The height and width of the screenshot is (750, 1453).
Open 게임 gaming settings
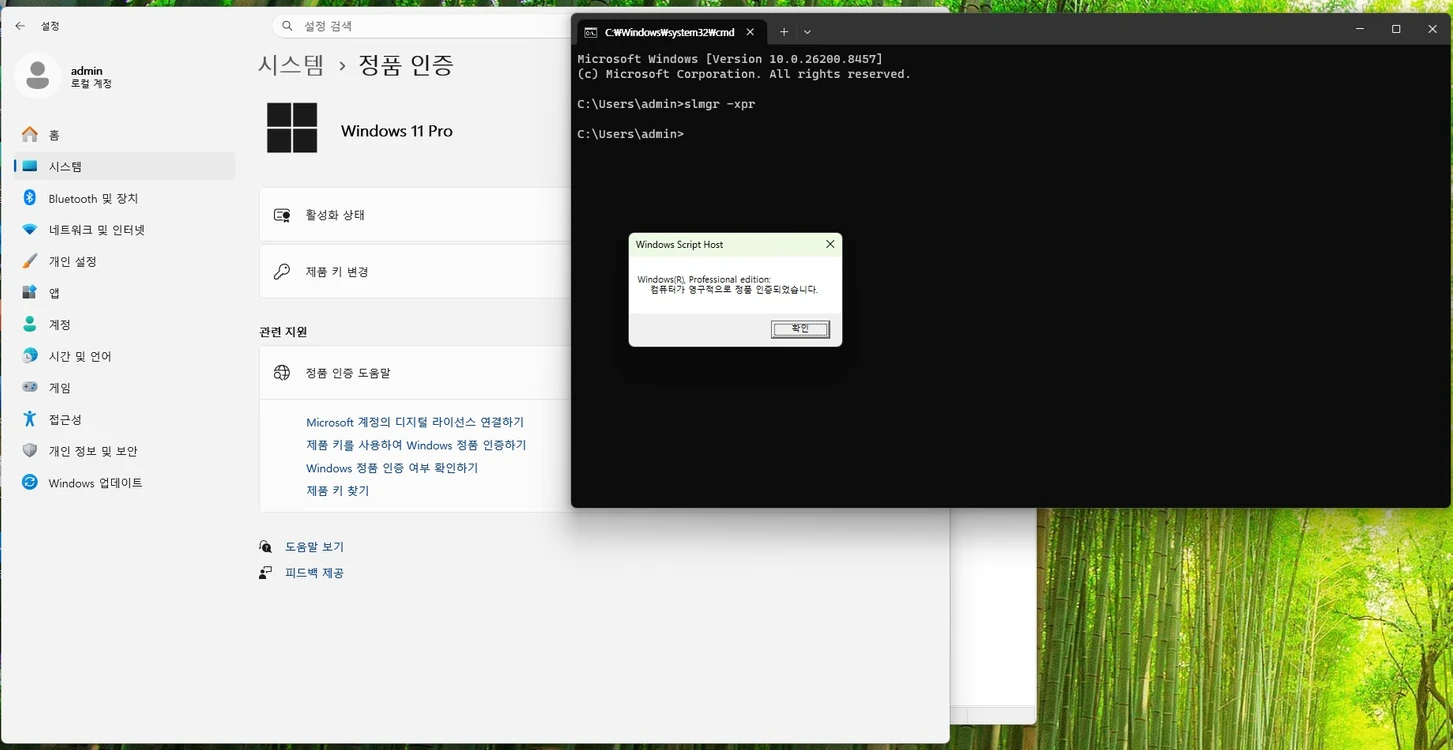(125, 387)
